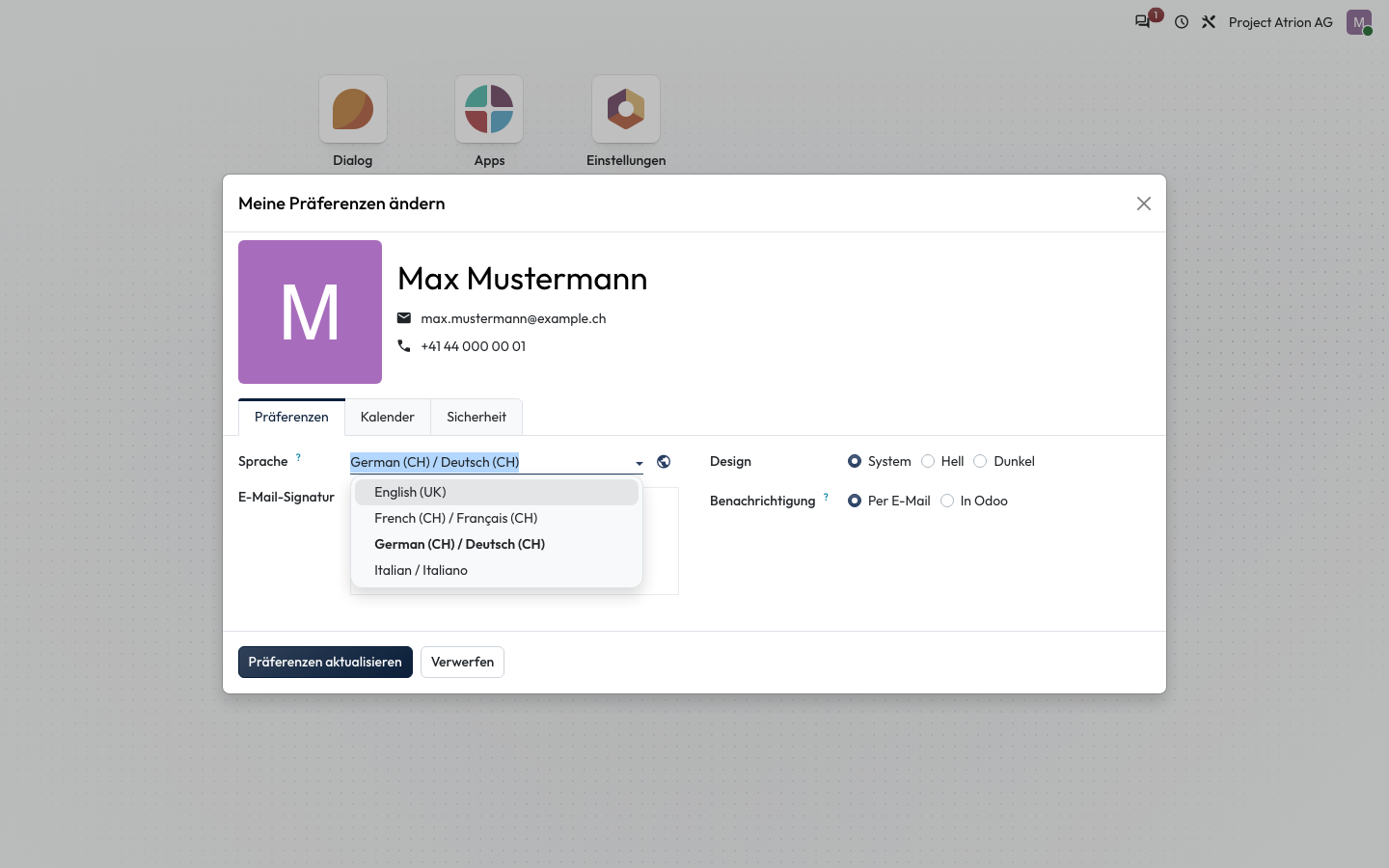
Task: Open the Apps module icon
Action: coord(489,109)
